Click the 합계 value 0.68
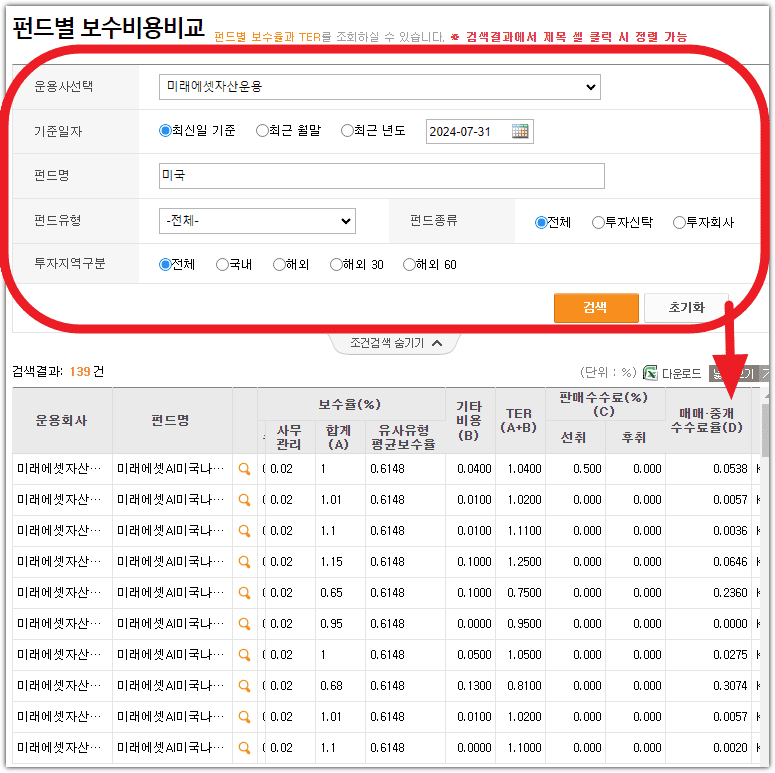This screenshot has width=775, height=773. [x=331, y=686]
